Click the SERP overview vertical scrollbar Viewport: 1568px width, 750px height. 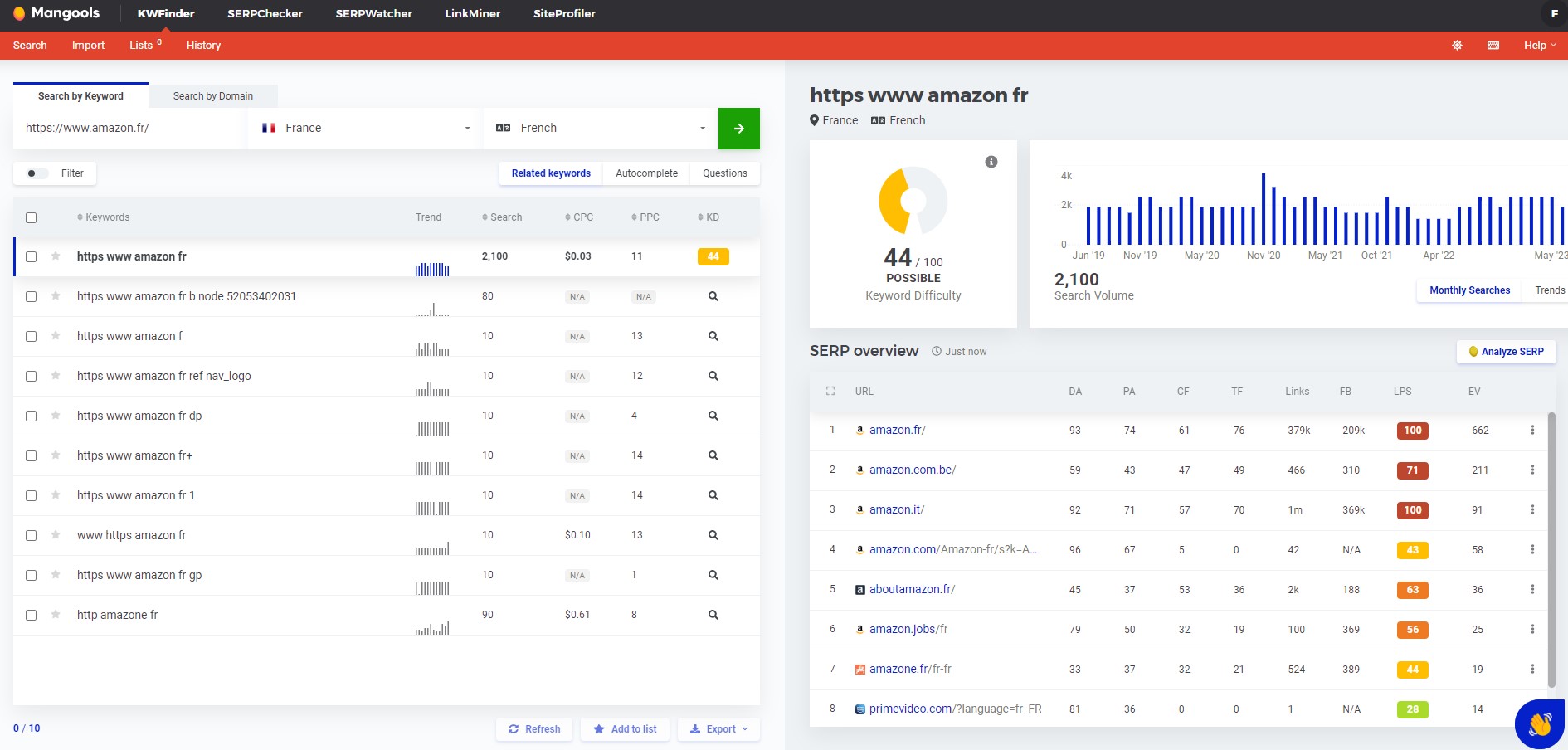coord(1551,549)
